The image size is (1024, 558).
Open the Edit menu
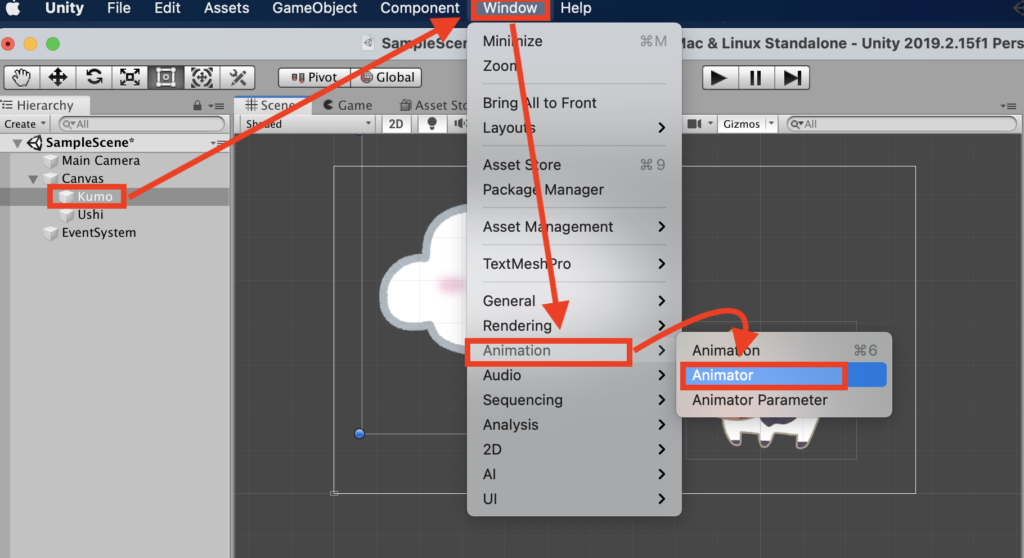click(x=167, y=8)
